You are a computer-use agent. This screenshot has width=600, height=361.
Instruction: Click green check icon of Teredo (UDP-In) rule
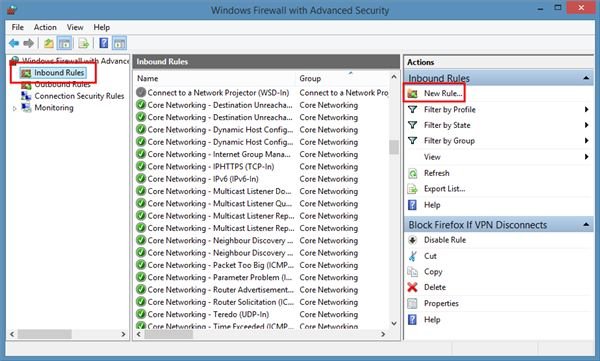[141, 314]
